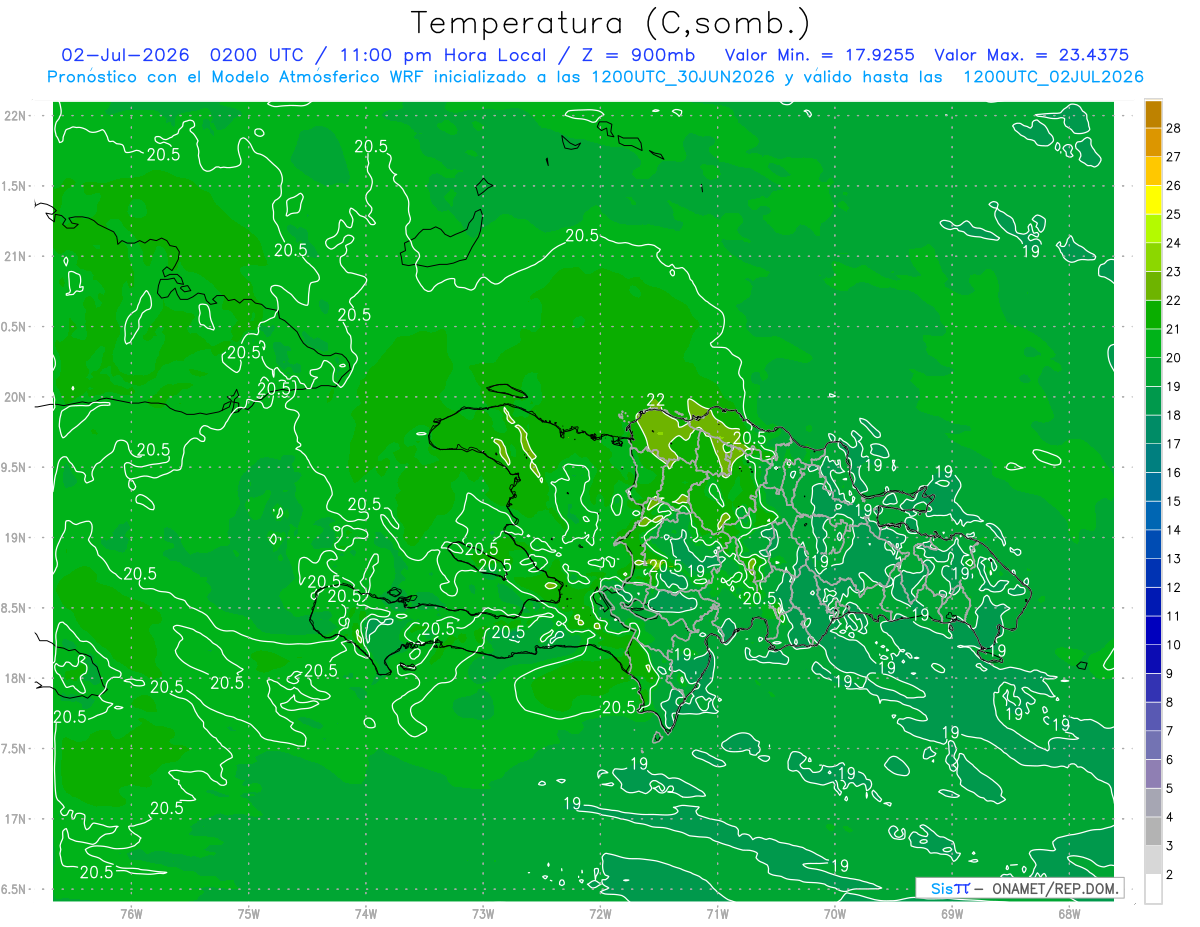1200x927 pixels.
Task: Click the '17N' latitude axis label
Action: [x=16, y=819]
